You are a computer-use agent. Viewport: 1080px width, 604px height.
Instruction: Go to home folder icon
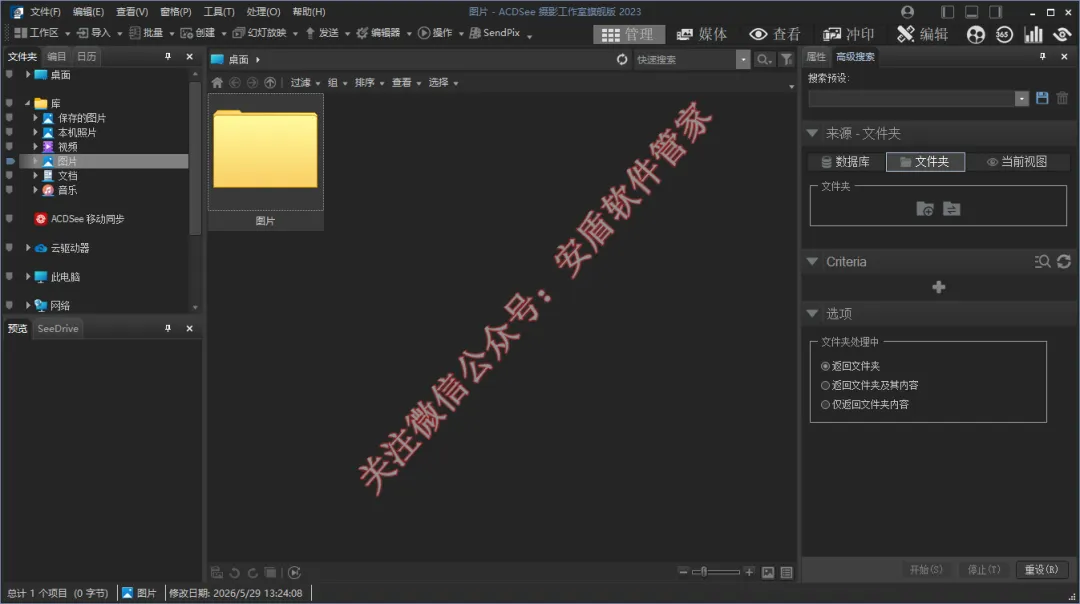pyautogui.click(x=217, y=83)
